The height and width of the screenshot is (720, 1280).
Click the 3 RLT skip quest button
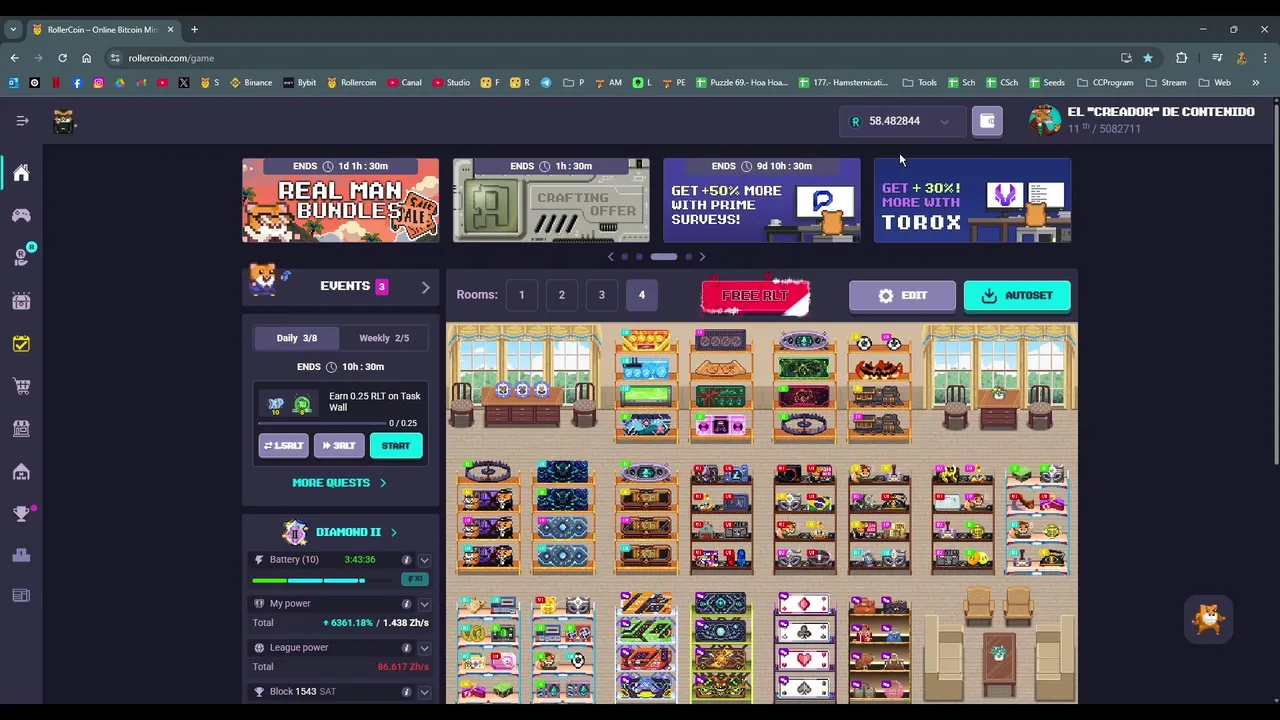pyautogui.click(x=339, y=446)
